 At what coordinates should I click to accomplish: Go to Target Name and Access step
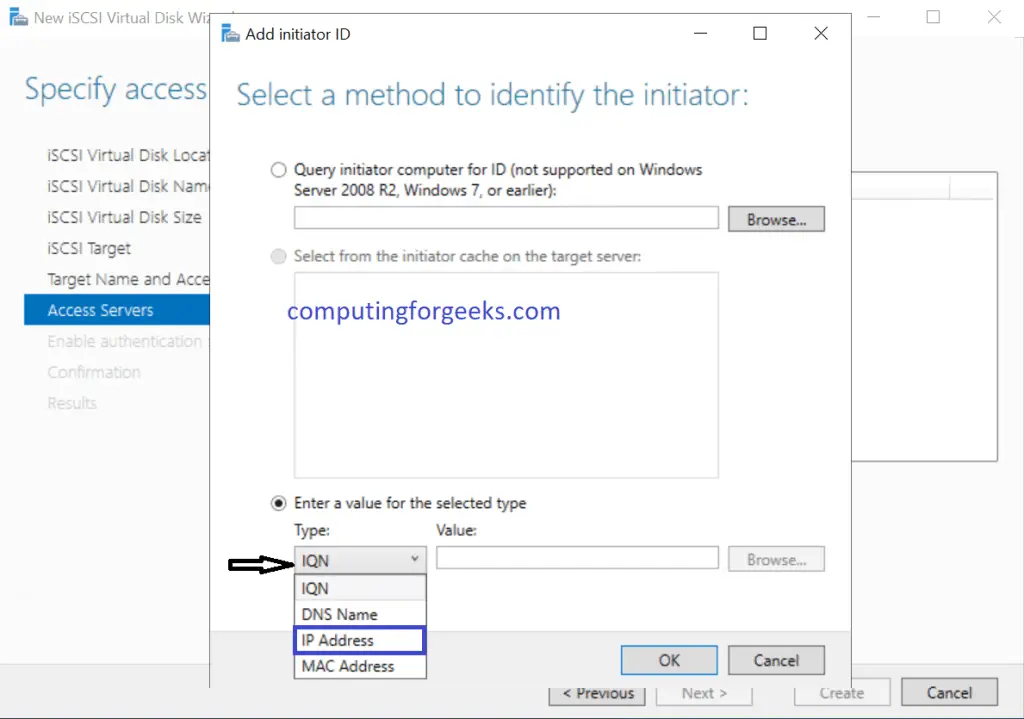click(128, 280)
